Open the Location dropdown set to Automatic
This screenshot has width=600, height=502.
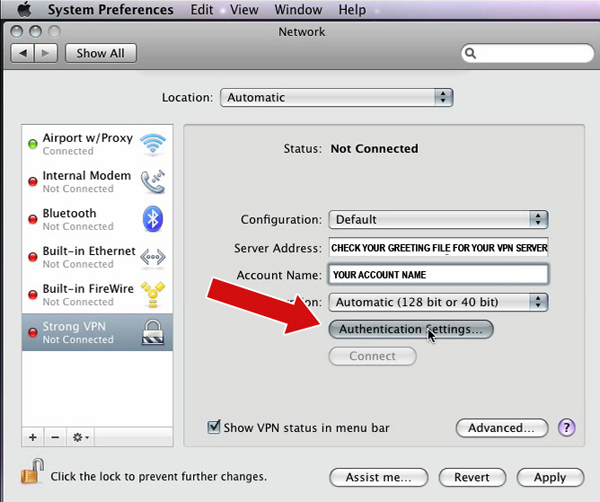[336, 98]
